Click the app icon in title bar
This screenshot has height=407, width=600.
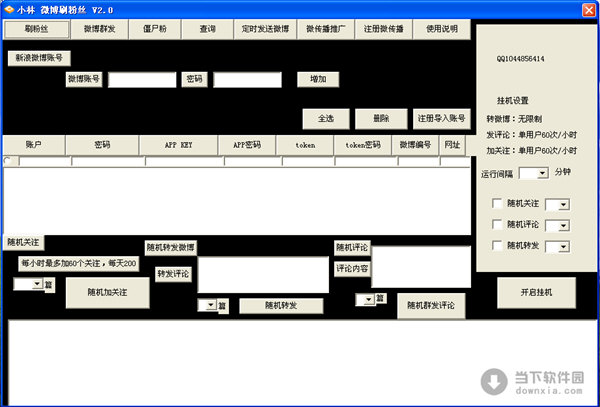pyautogui.click(x=8, y=10)
